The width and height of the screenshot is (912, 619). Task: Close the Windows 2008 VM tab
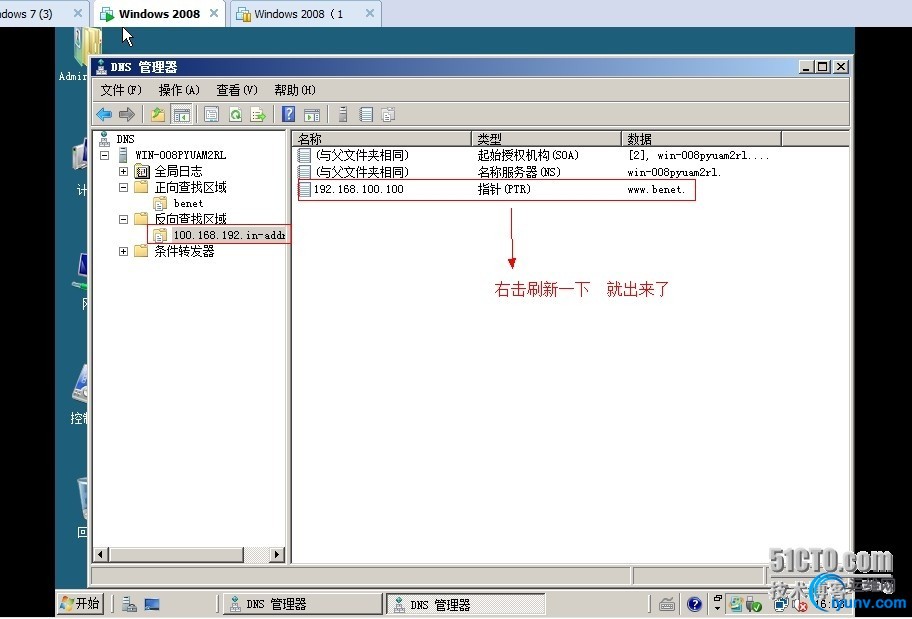pyautogui.click(x=214, y=13)
